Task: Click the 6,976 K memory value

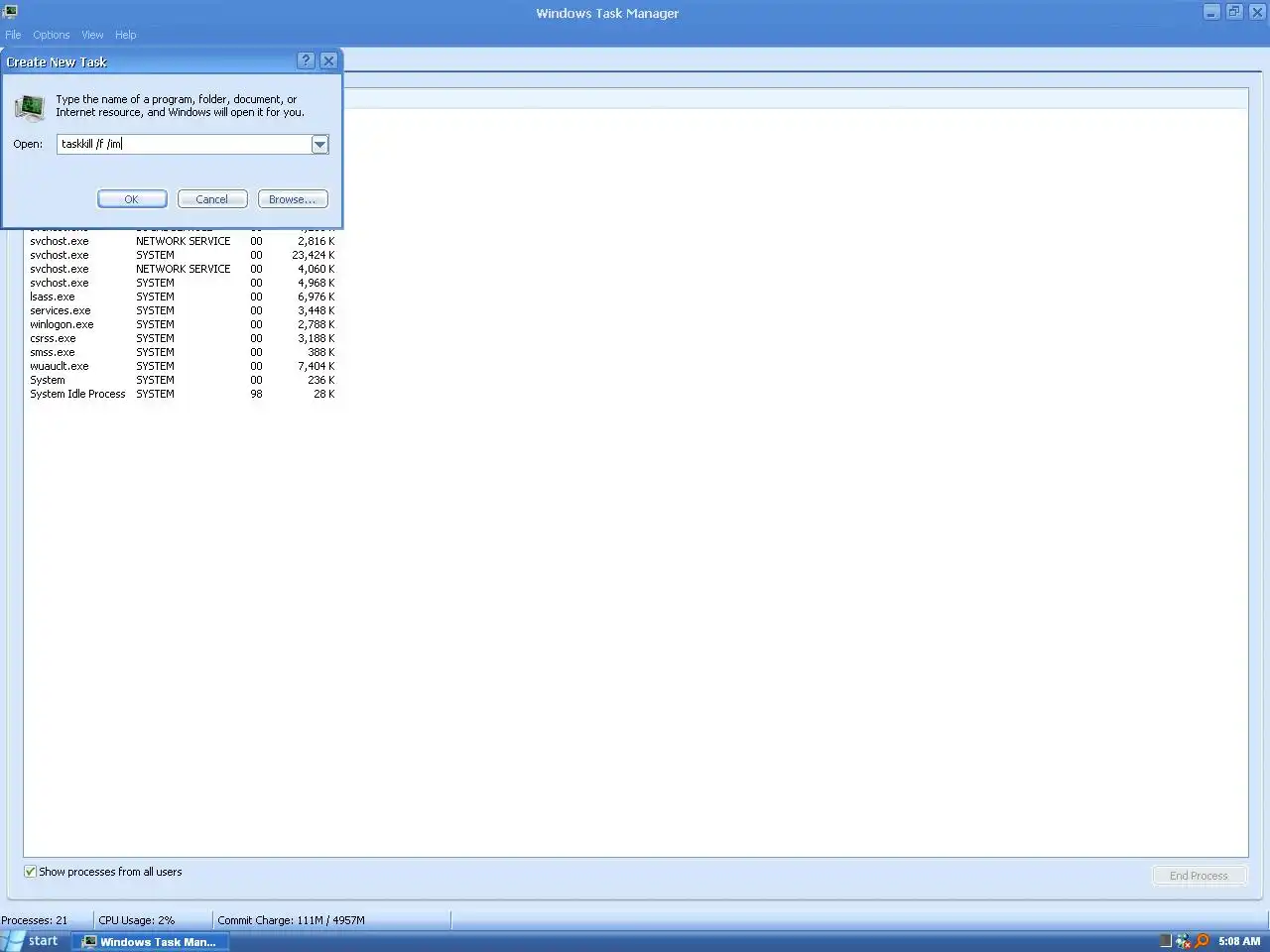Action: point(317,297)
